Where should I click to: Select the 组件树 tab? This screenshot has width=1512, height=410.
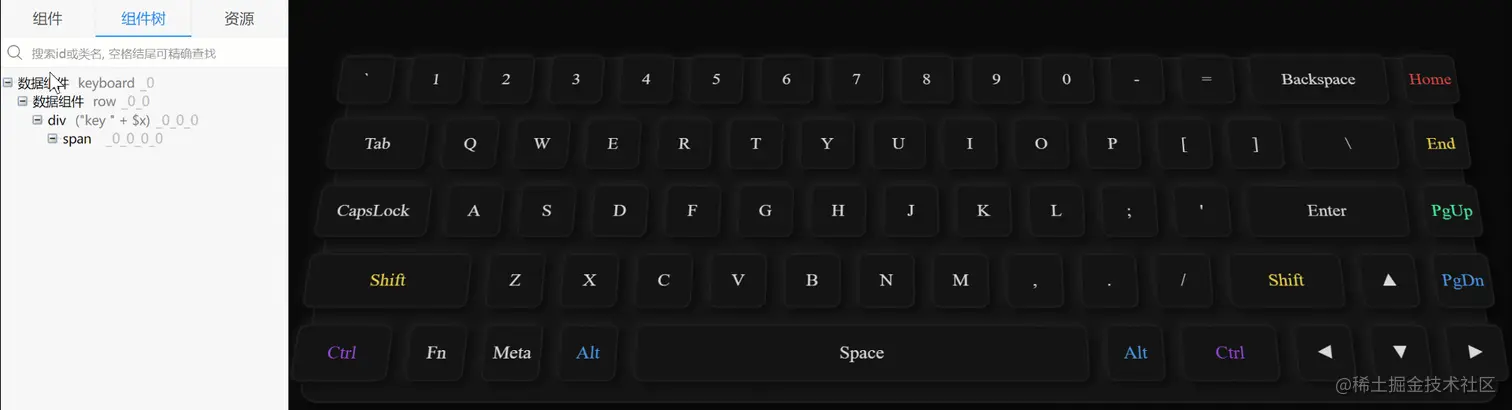143,18
